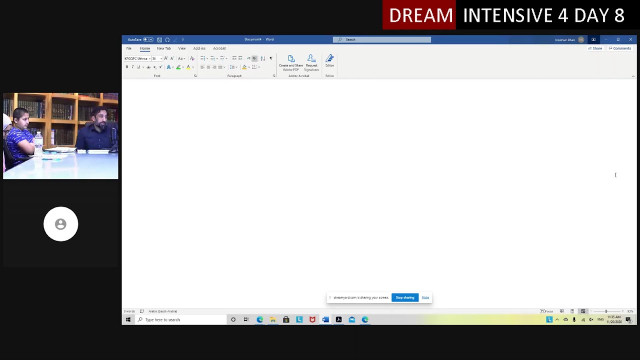The height and width of the screenshot is (360, 640).
Task: Click the Increase Indent icon
Action: (x=240, y=58)
